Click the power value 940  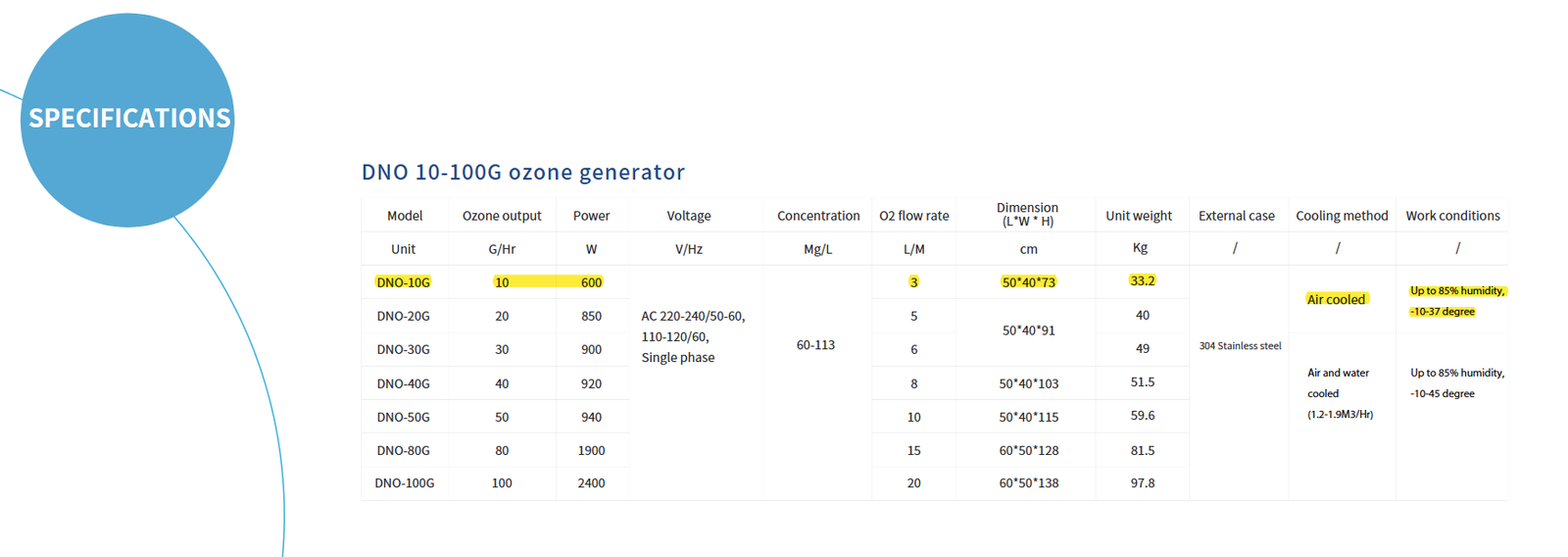[x=591, y=417]
